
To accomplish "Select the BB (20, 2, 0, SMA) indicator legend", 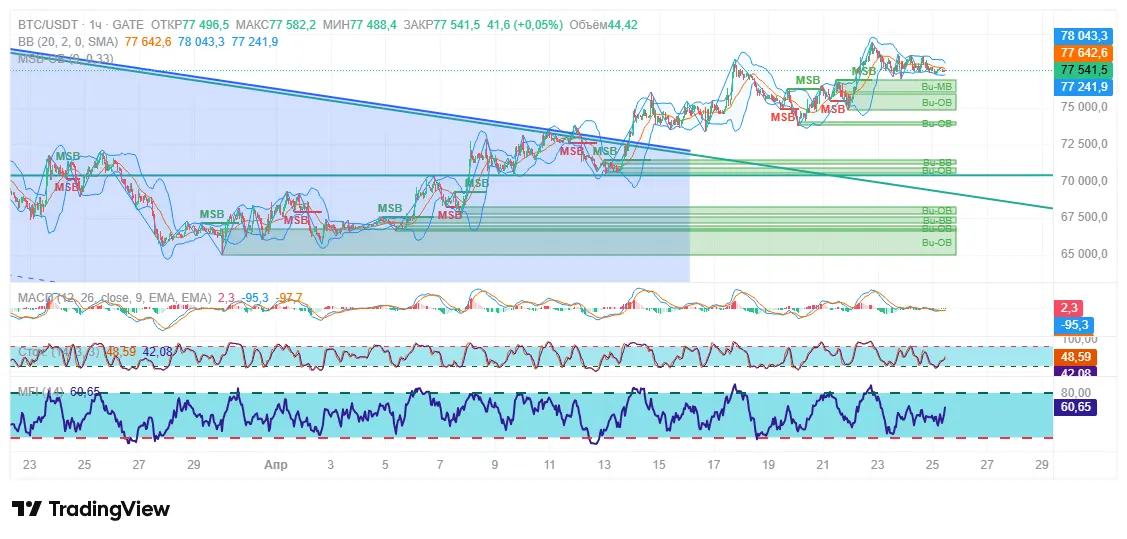I will click(x=68, y=42).
